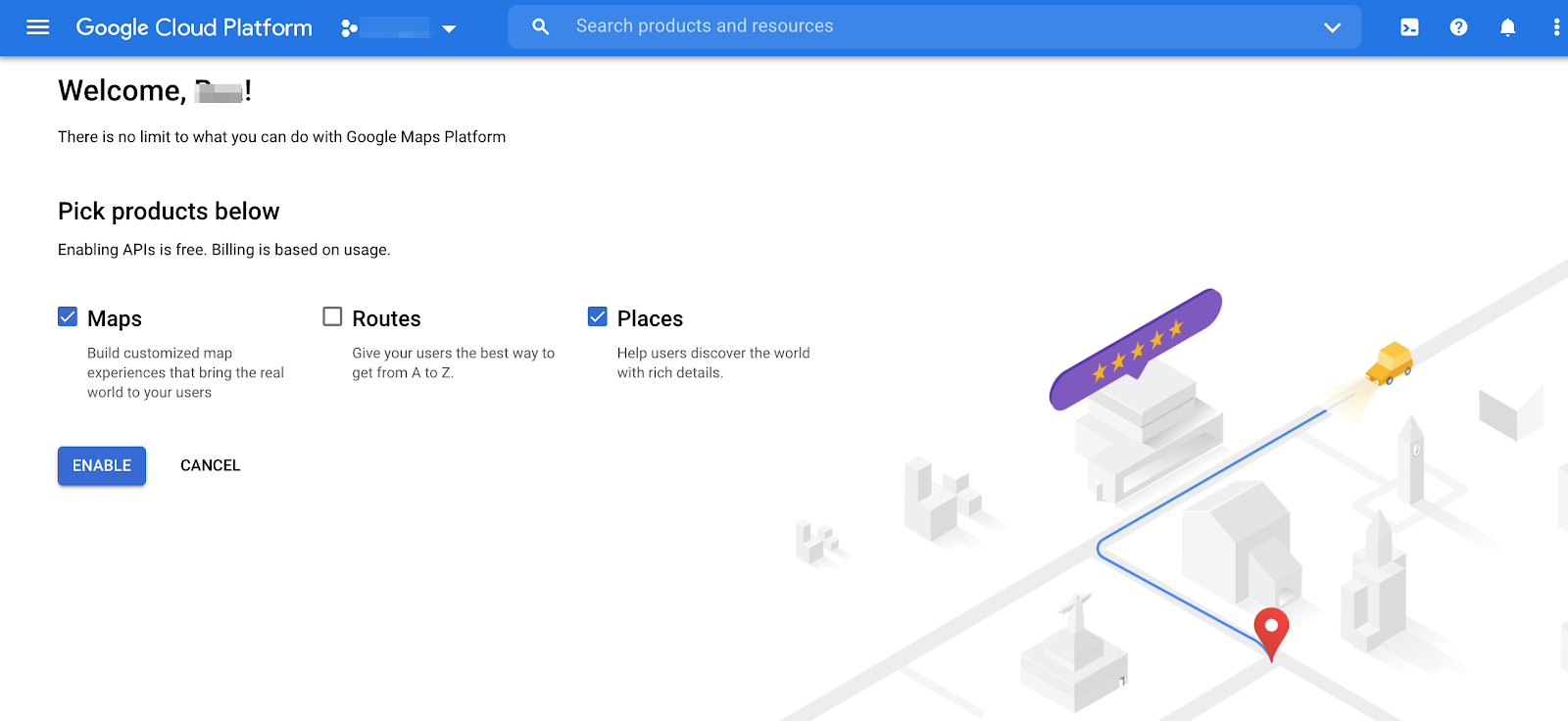Uncheck the Places checkbox

coord(597,316)
